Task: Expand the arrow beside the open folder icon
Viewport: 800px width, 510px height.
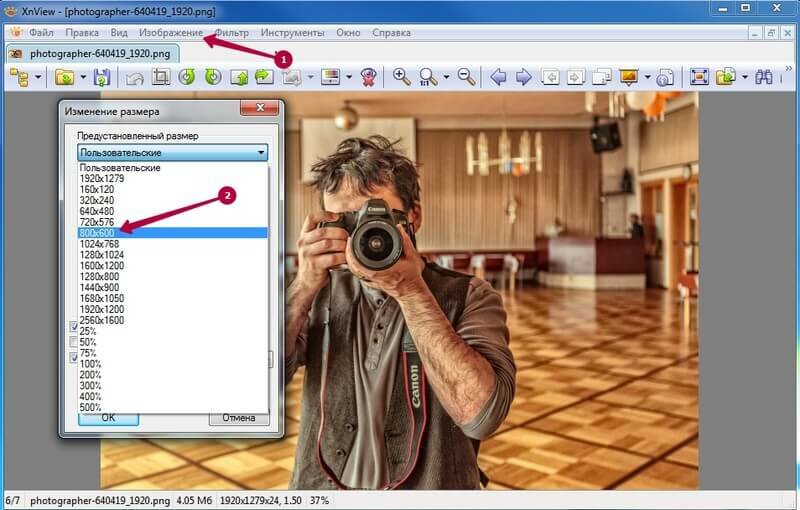Action: (x=84, y=77)
